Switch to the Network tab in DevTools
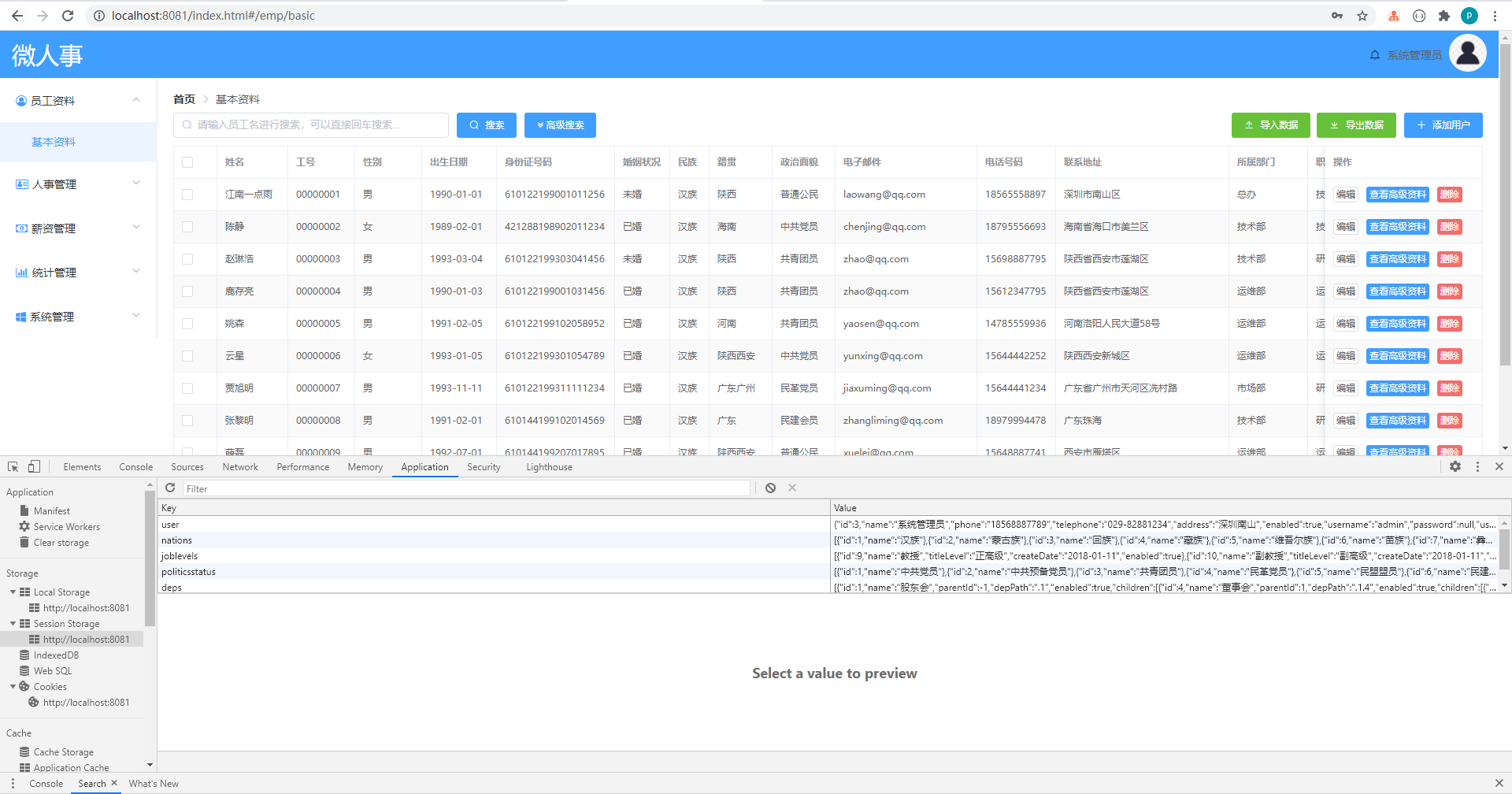The height and width of the screenshot is (794, 1512). point(239,466)
